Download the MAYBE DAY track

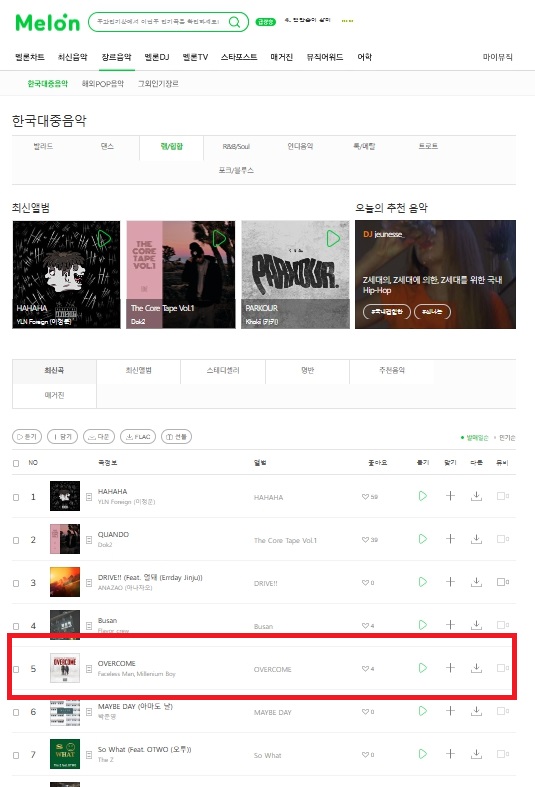(476, 711)
